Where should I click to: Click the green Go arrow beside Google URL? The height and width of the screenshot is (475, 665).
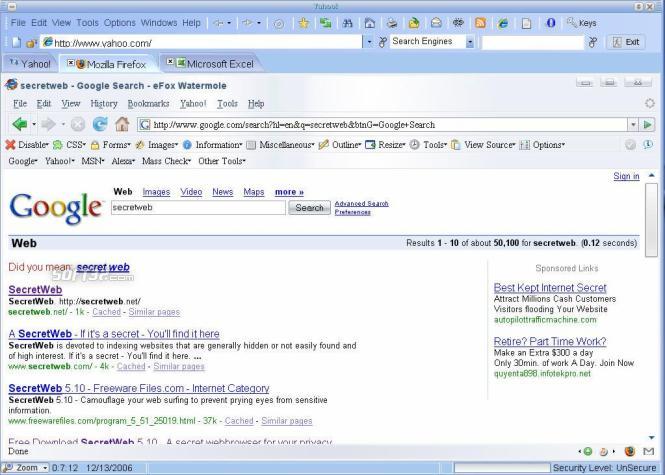(x=647, y=125)
